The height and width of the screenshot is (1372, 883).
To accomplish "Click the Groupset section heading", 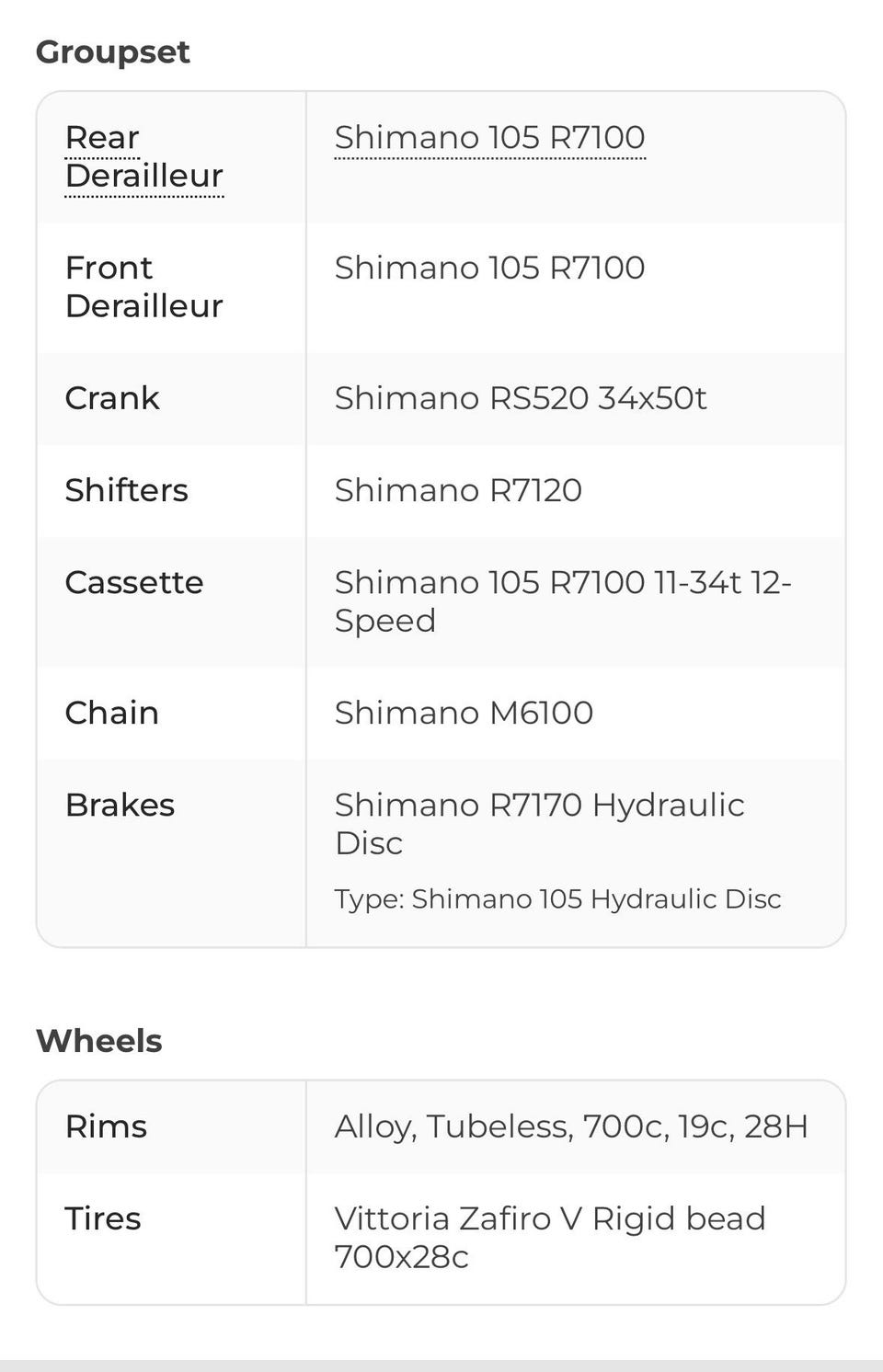I will tap(112, 52).
